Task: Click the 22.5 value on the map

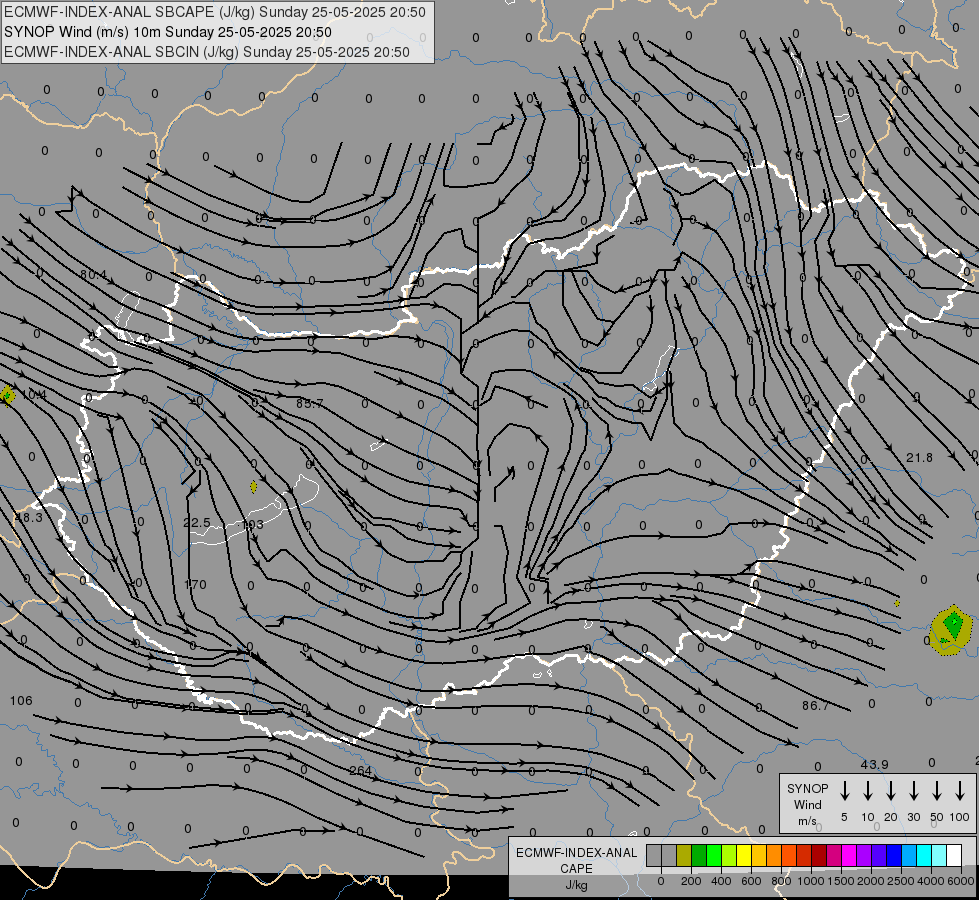Action: [x=197, y=522]
